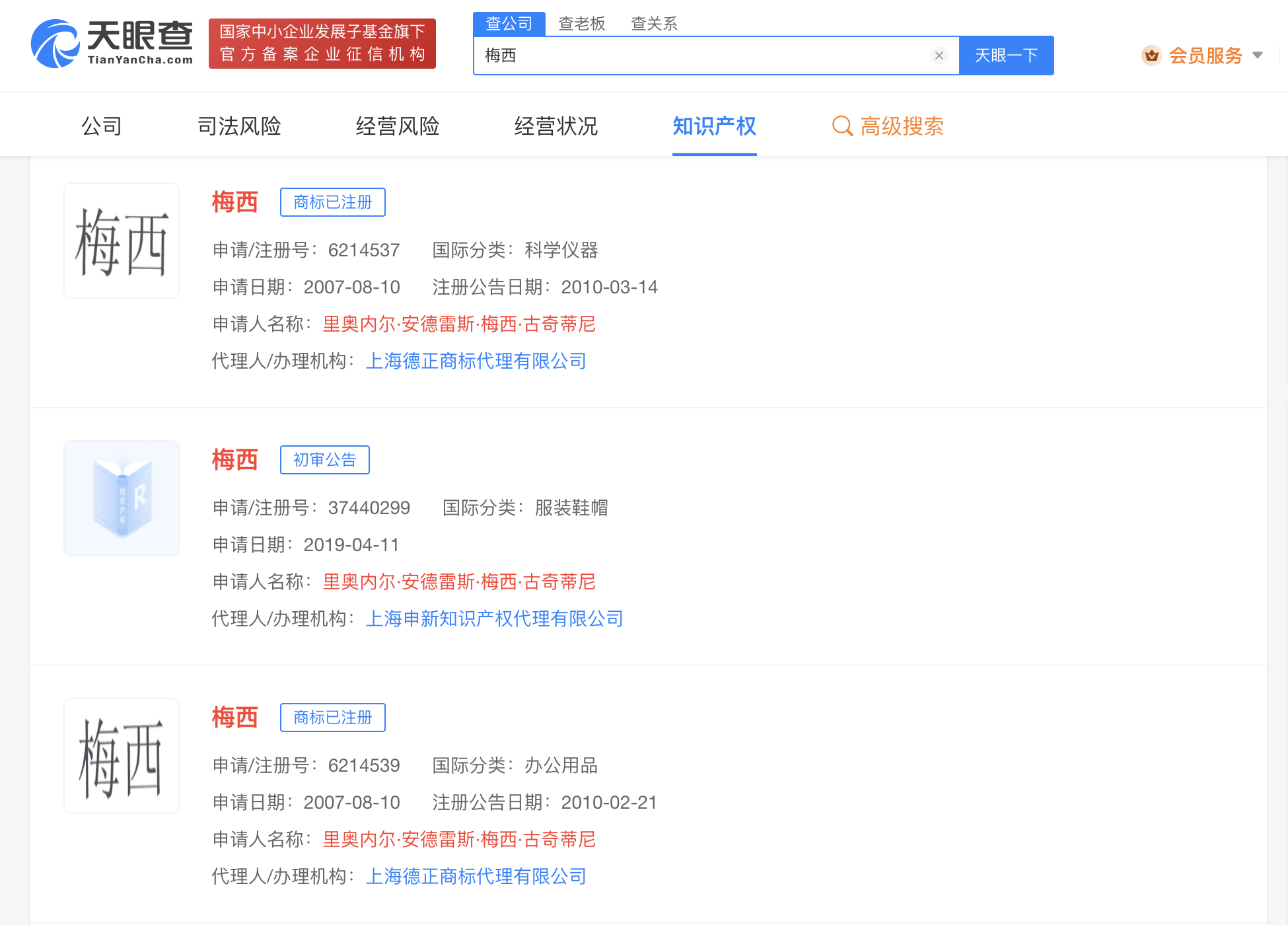Open the 经营状况 tab
The width and height of the screenshot is (1288, 925).
click(556, 126)
